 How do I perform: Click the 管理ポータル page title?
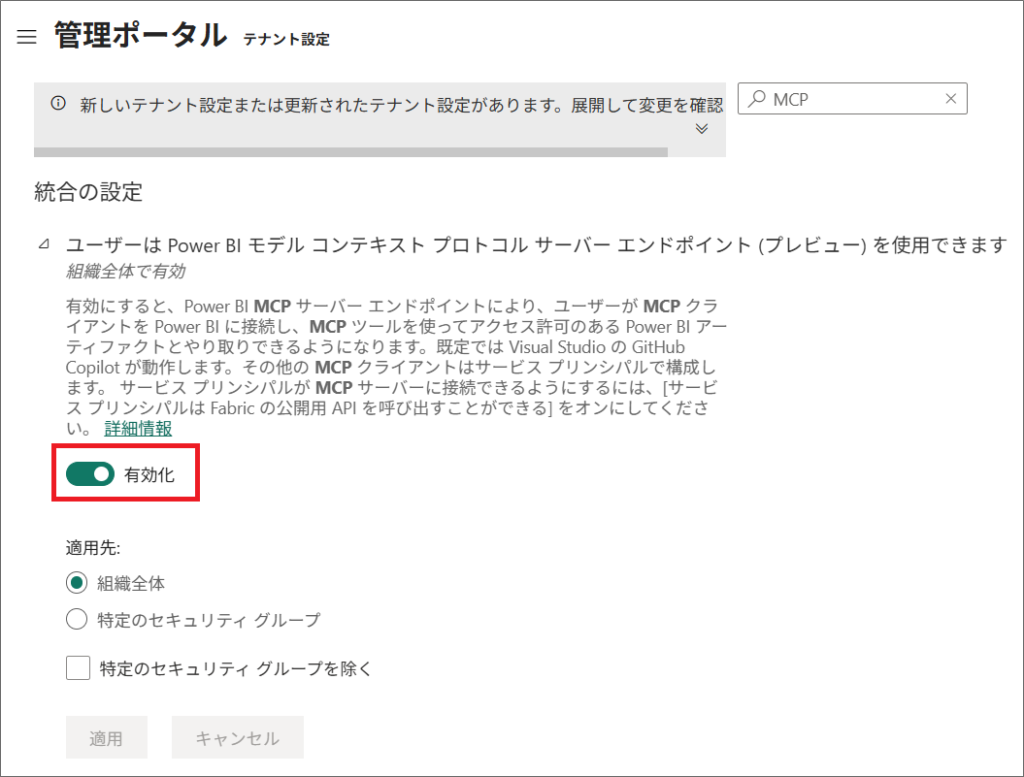coord(140,35)
